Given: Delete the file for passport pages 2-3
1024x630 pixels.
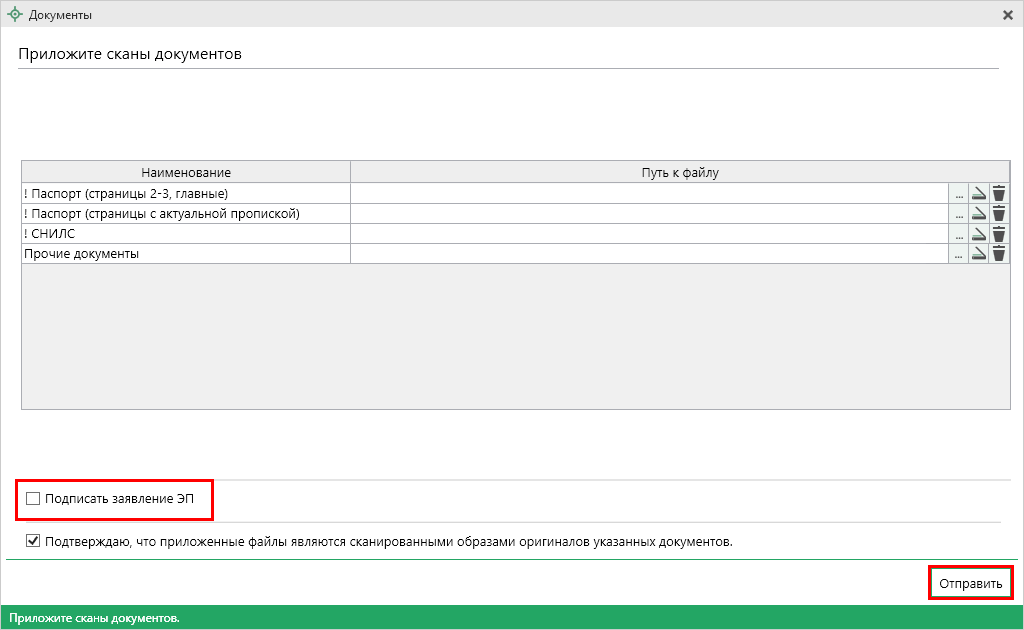Looking at the screenshot, I should coord(998,194).
